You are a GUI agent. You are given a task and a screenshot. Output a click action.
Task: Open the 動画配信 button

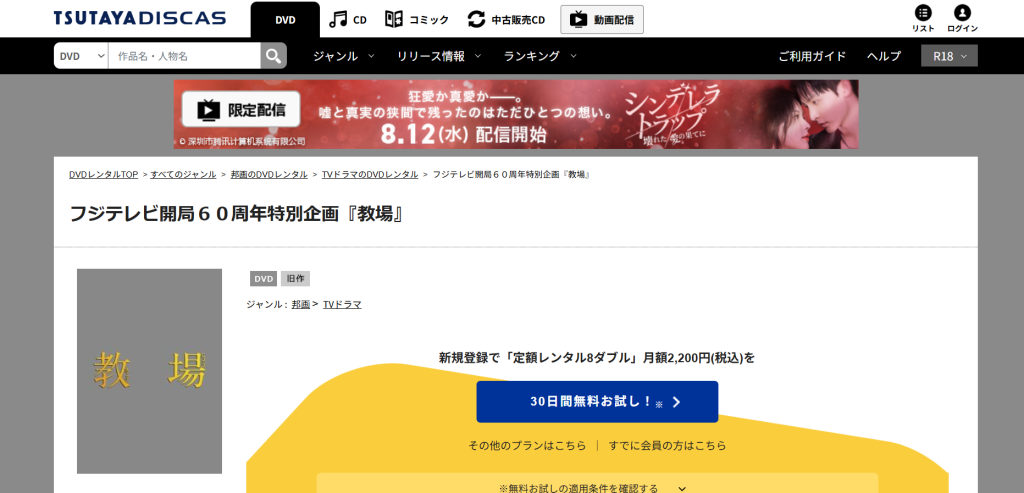point(601,20)
